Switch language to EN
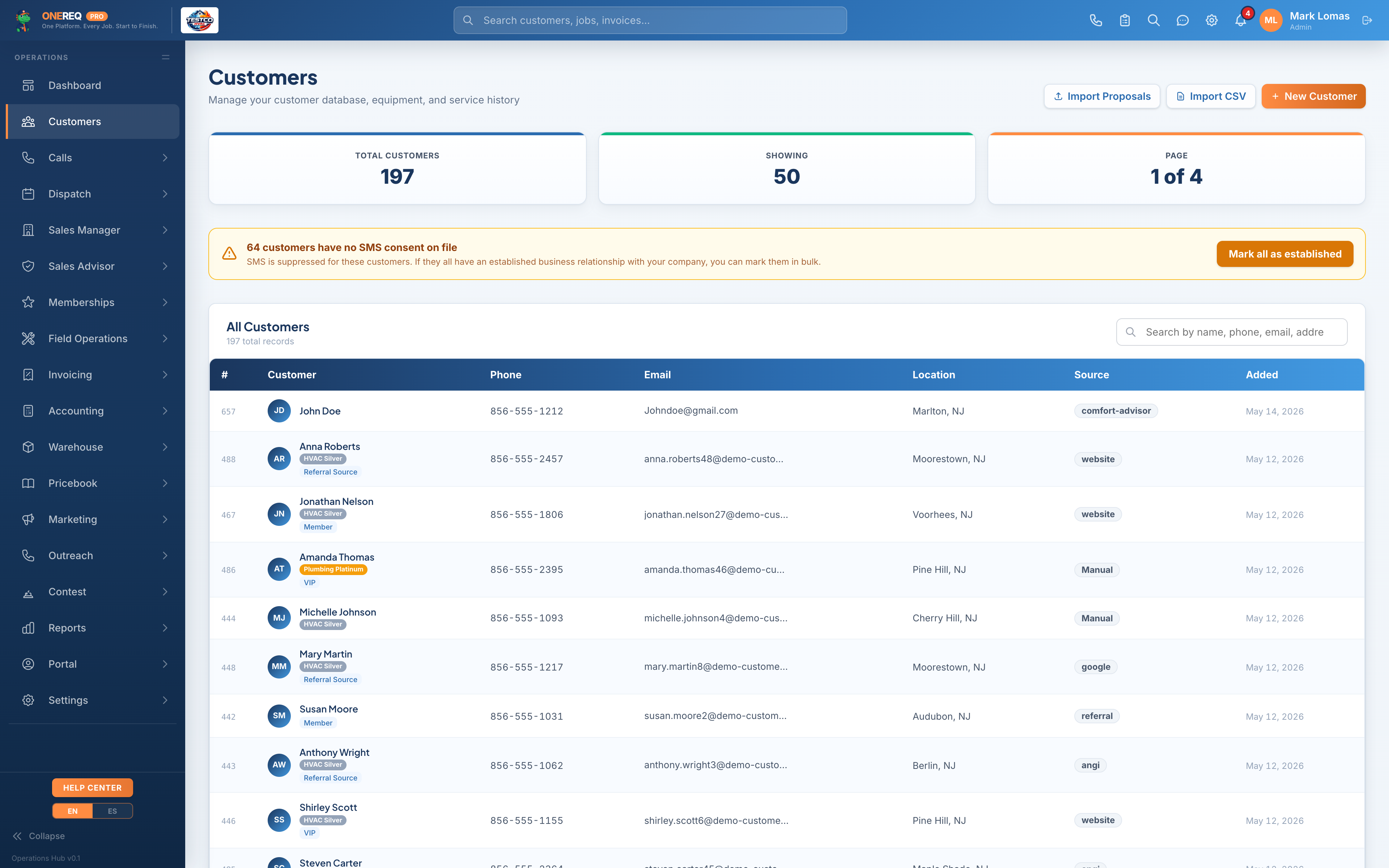This screenshot has width=1389, height=868. [x=72, y=810]
